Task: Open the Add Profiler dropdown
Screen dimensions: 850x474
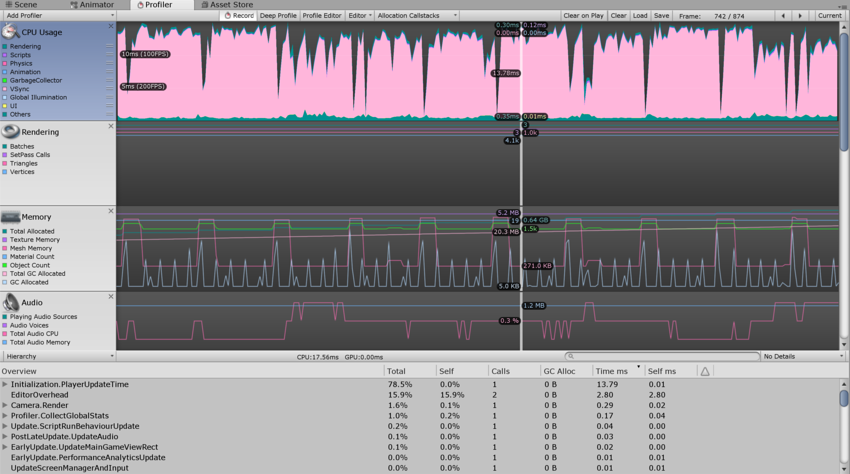Action: tap(58, 16)
